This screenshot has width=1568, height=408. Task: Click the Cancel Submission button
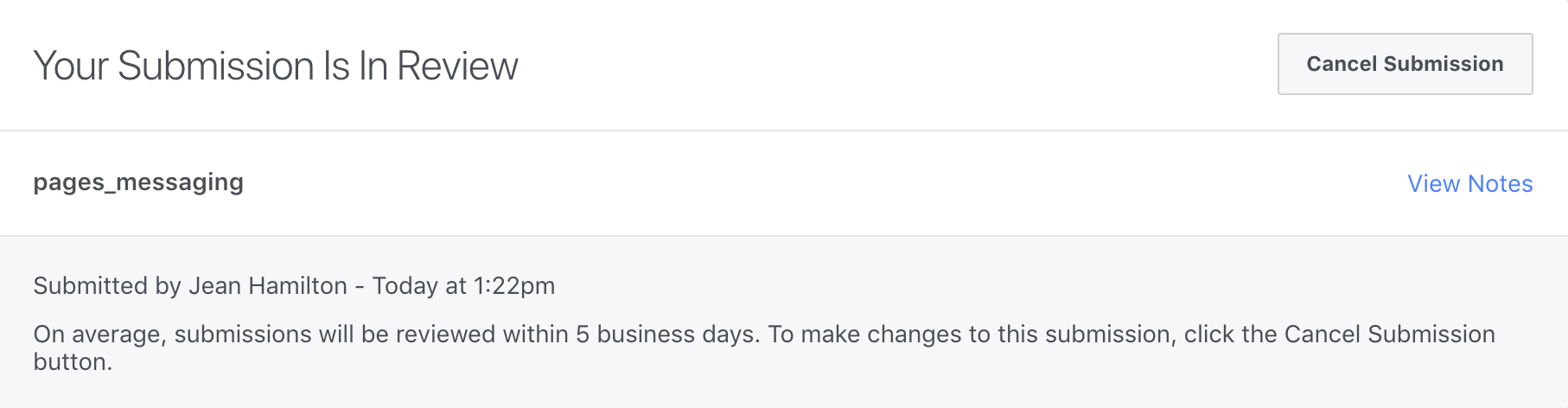[1405, 64]
